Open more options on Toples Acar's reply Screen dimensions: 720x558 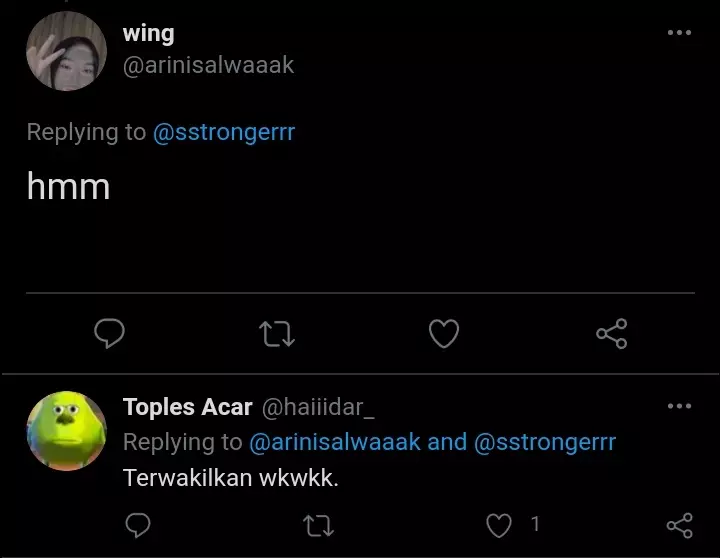679,406
